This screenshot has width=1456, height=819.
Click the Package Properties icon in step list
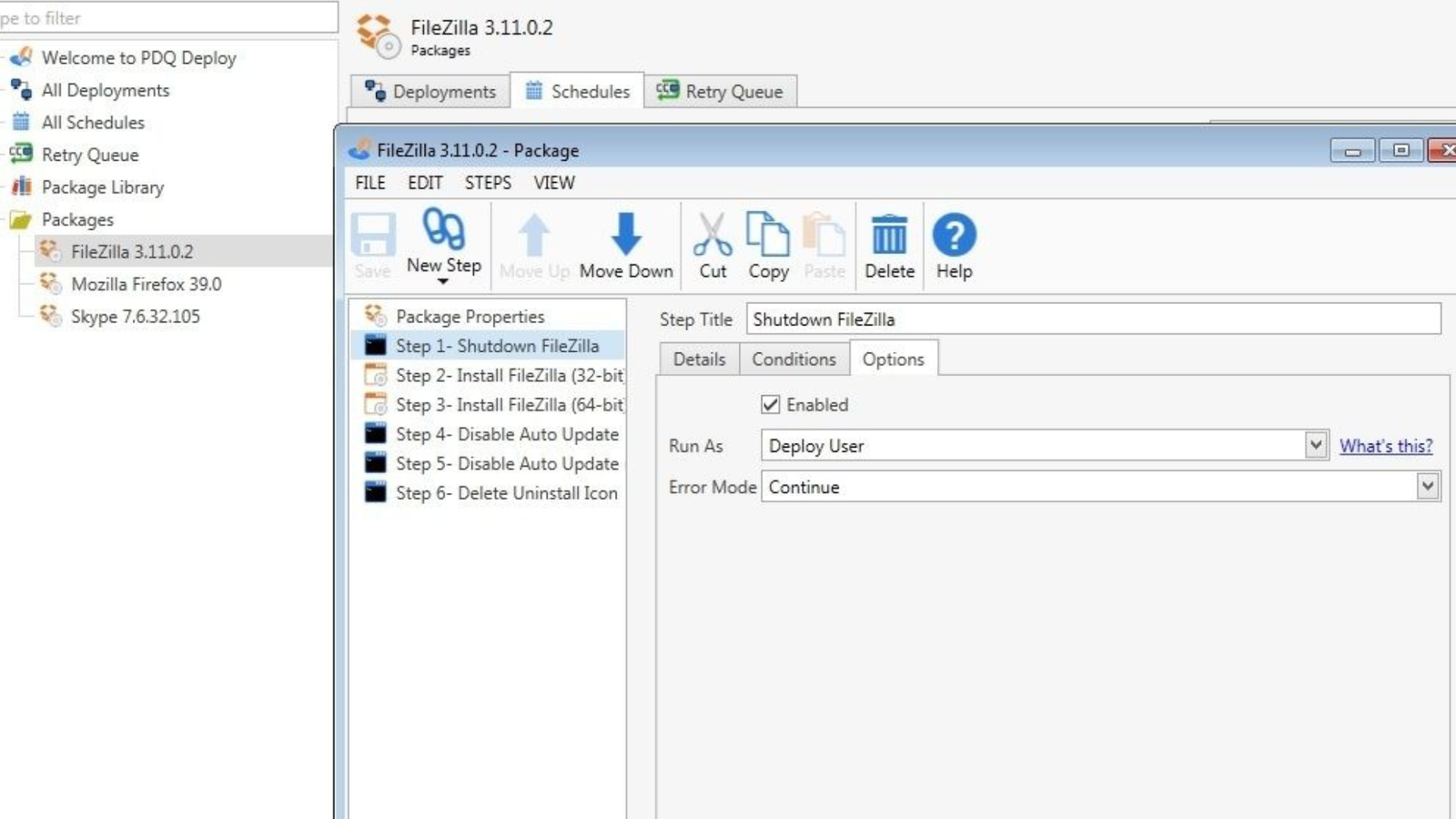coord(376,316)
